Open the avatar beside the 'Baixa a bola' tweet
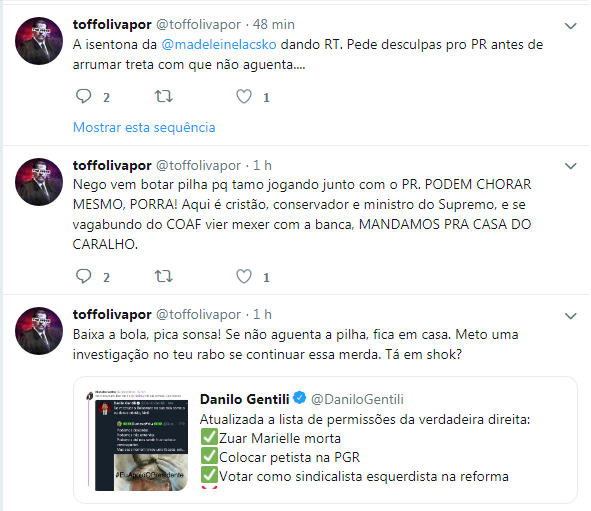This screenshot has height=511, width=591. point(39,331)
